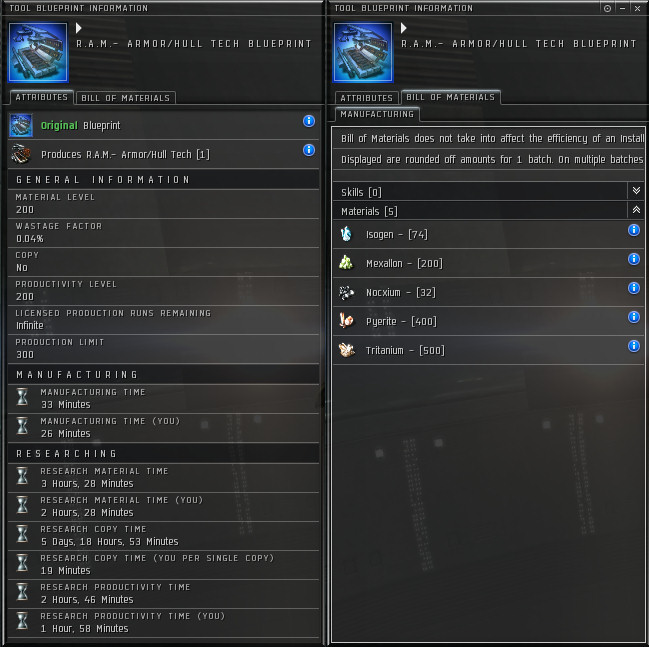Collapse the Materials [5] section
Viewport: 649px width, 647px height.
point(636,210)
